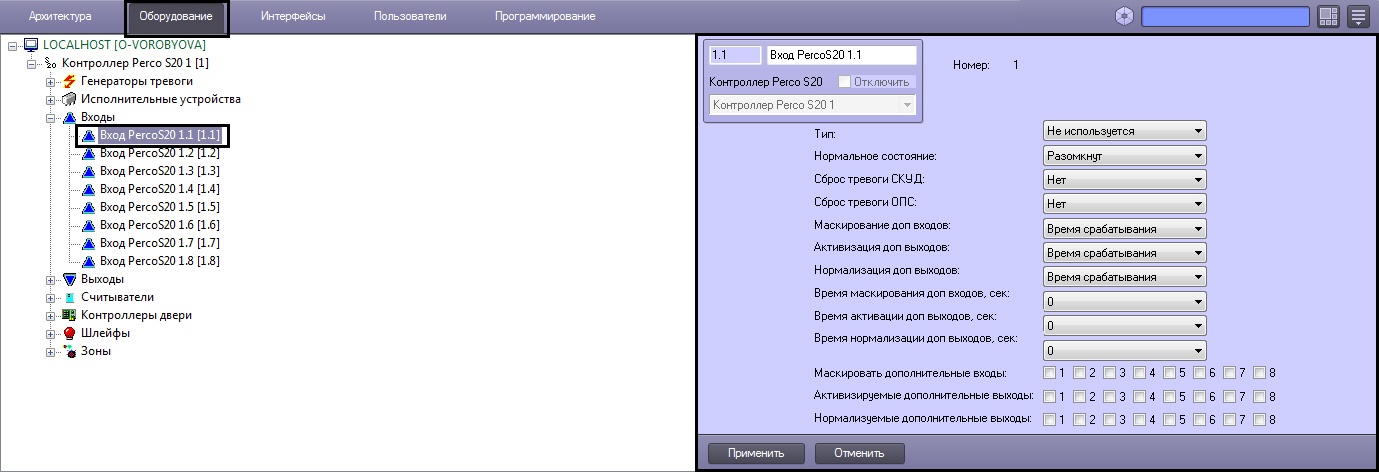Click the grid layout icon at top right

[1328, 16]
